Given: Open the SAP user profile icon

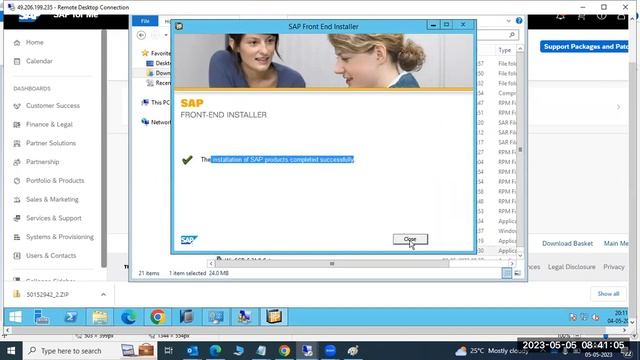Looking at the screenshot, I should [621, 17].
